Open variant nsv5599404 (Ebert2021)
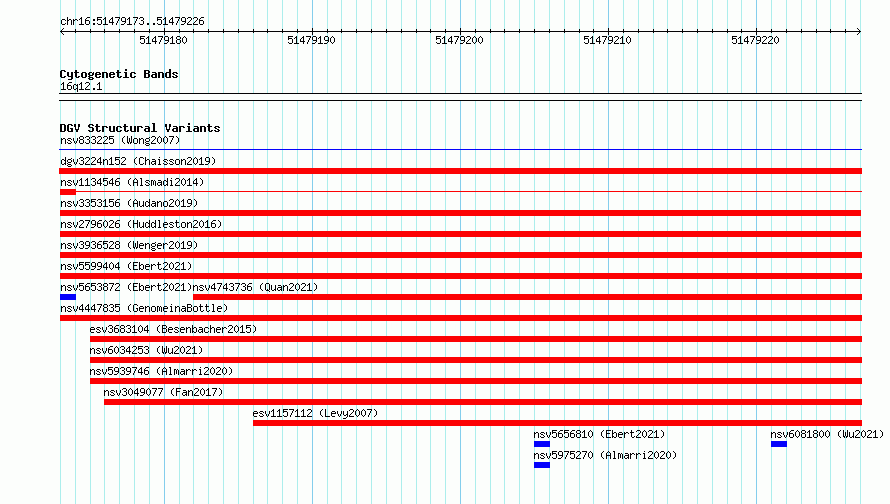This screenshot has width=890, height=504. [x=126, y=266]
